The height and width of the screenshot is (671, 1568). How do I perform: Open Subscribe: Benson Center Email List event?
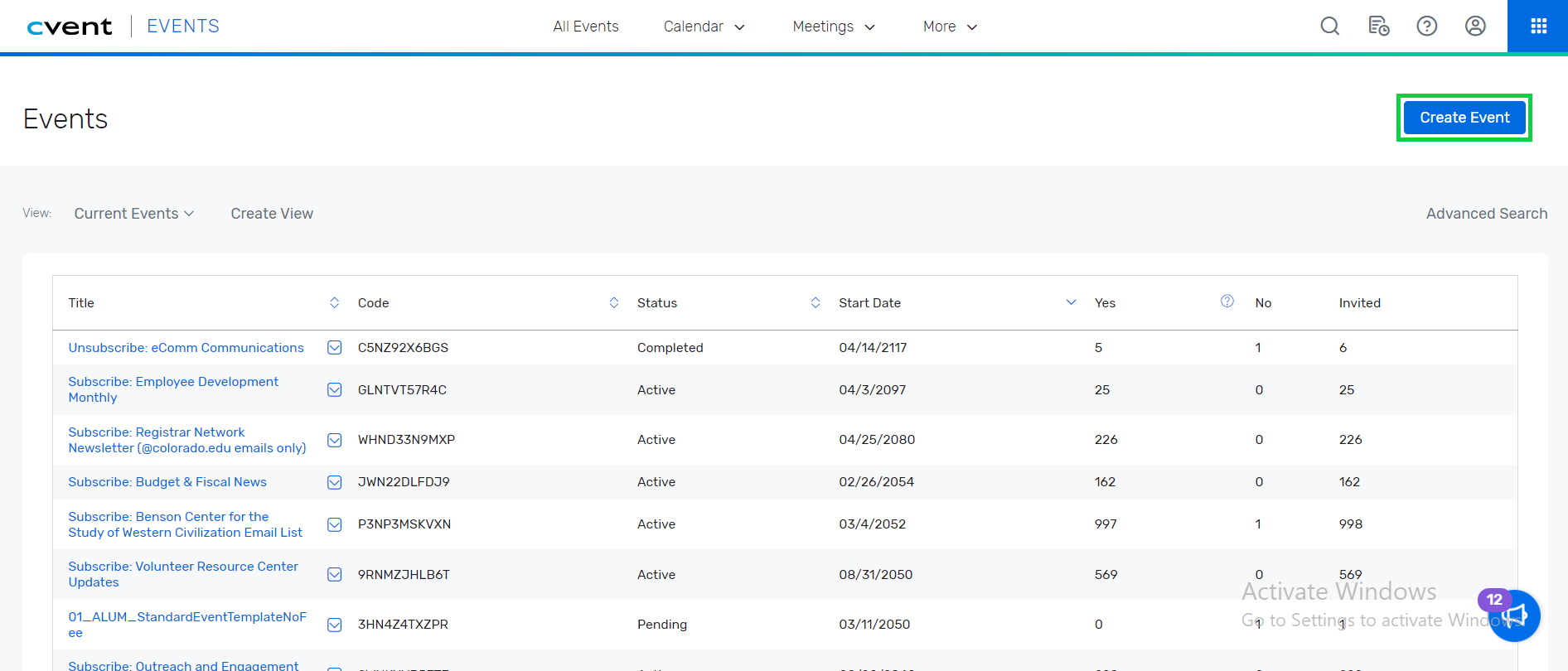pyautogui.click(x=185, y=524)
